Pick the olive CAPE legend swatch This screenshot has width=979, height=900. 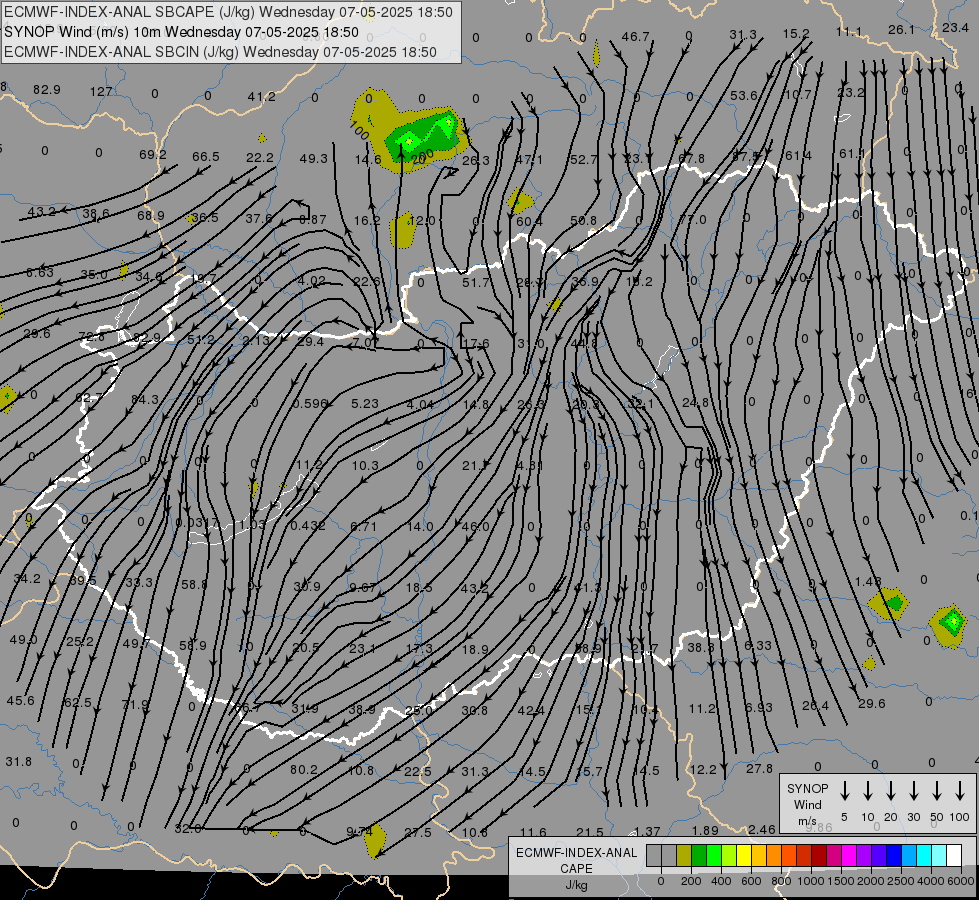(684, 856)
